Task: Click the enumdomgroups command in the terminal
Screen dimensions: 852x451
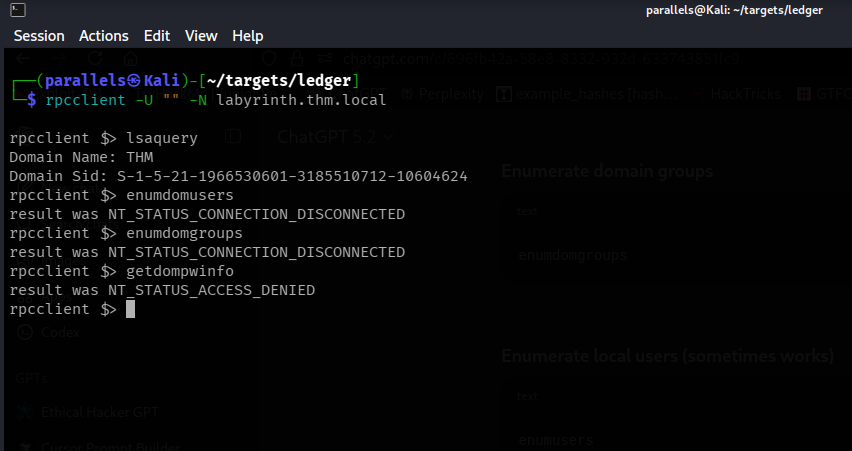Action: pyautogui.click(x=184, y=233)
